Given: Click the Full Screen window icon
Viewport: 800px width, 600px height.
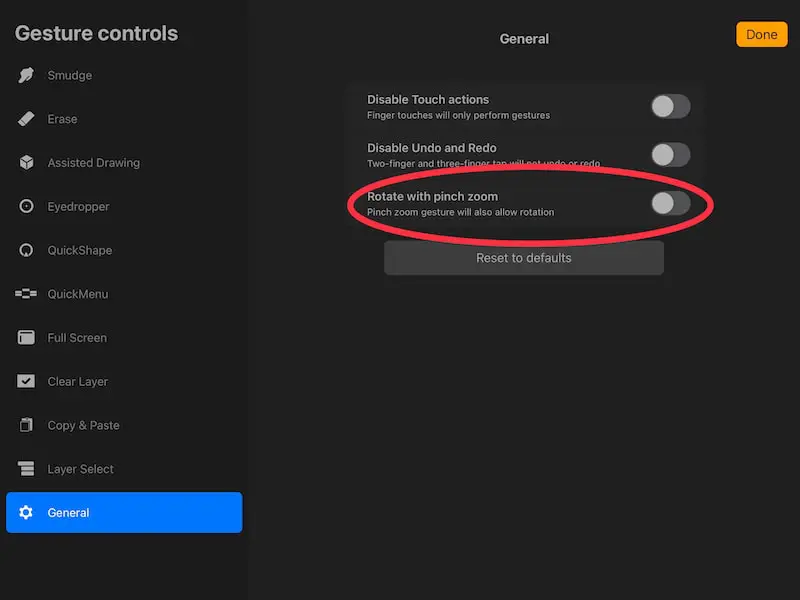Looking at the screenshot, I should tap(26, 337).
